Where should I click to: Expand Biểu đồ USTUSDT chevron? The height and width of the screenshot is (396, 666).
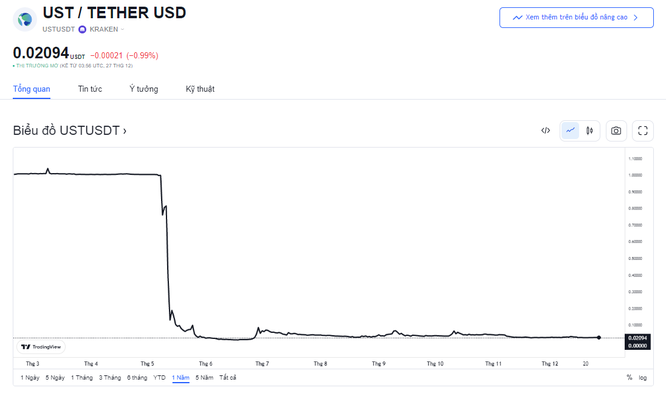[125, 131]
